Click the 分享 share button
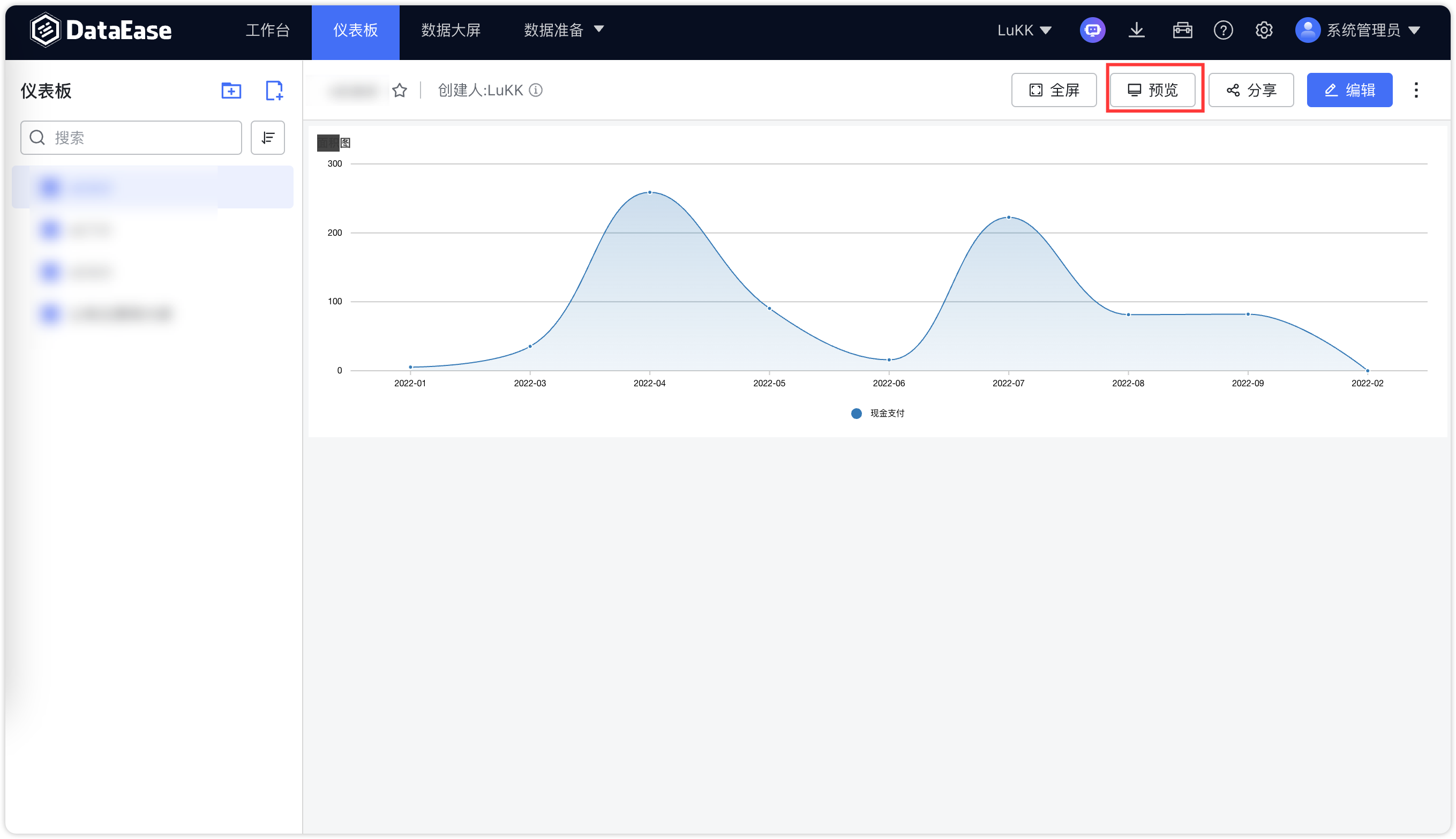1456x839 pixels. pos(1251,90)
